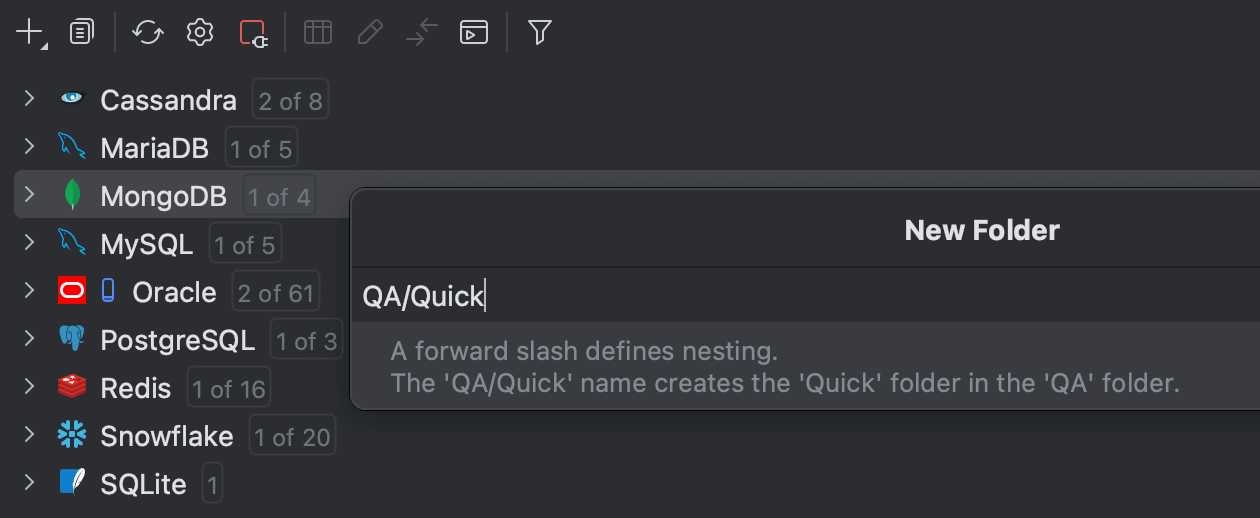Image resolution: width=1260 pixels, height=518 pixels.
Task: Expand the MariaDB data source chevron
Action: (x=29, y=148)
